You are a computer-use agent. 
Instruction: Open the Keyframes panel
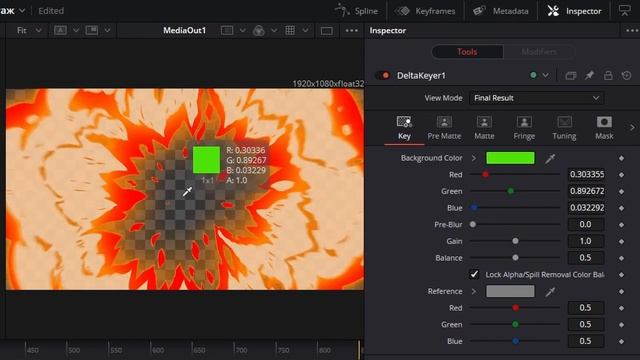click(425, 11)
